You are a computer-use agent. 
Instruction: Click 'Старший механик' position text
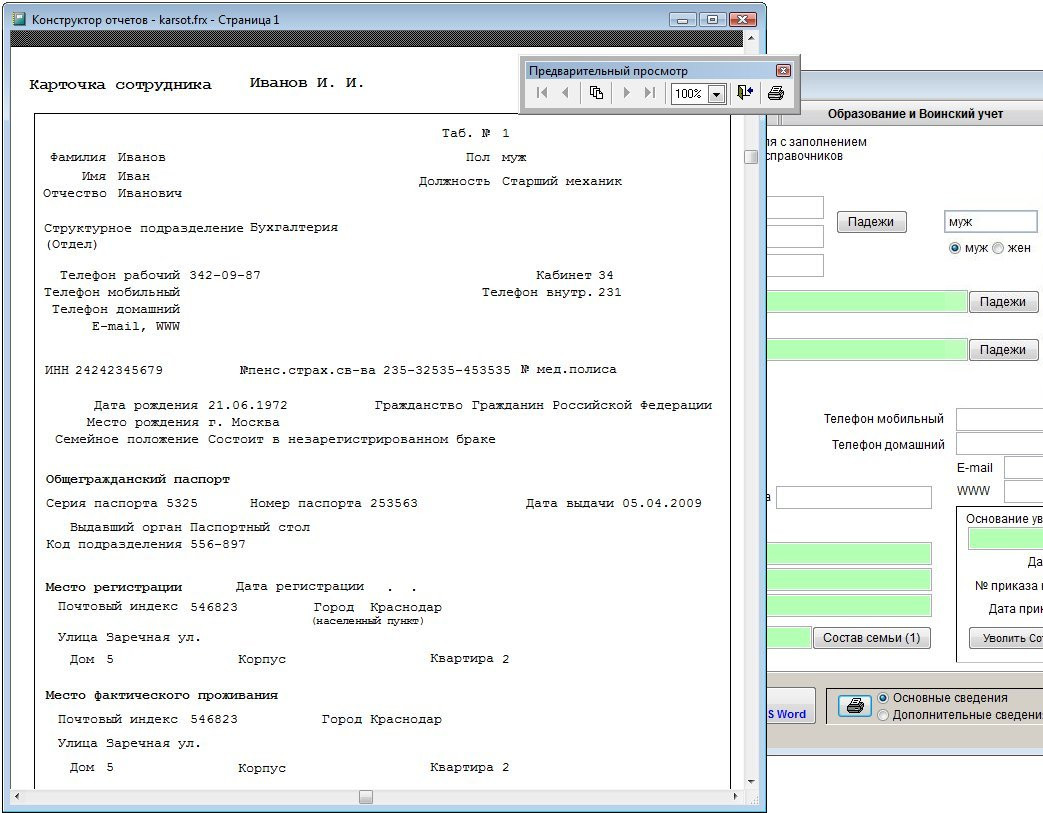(562, 181)
